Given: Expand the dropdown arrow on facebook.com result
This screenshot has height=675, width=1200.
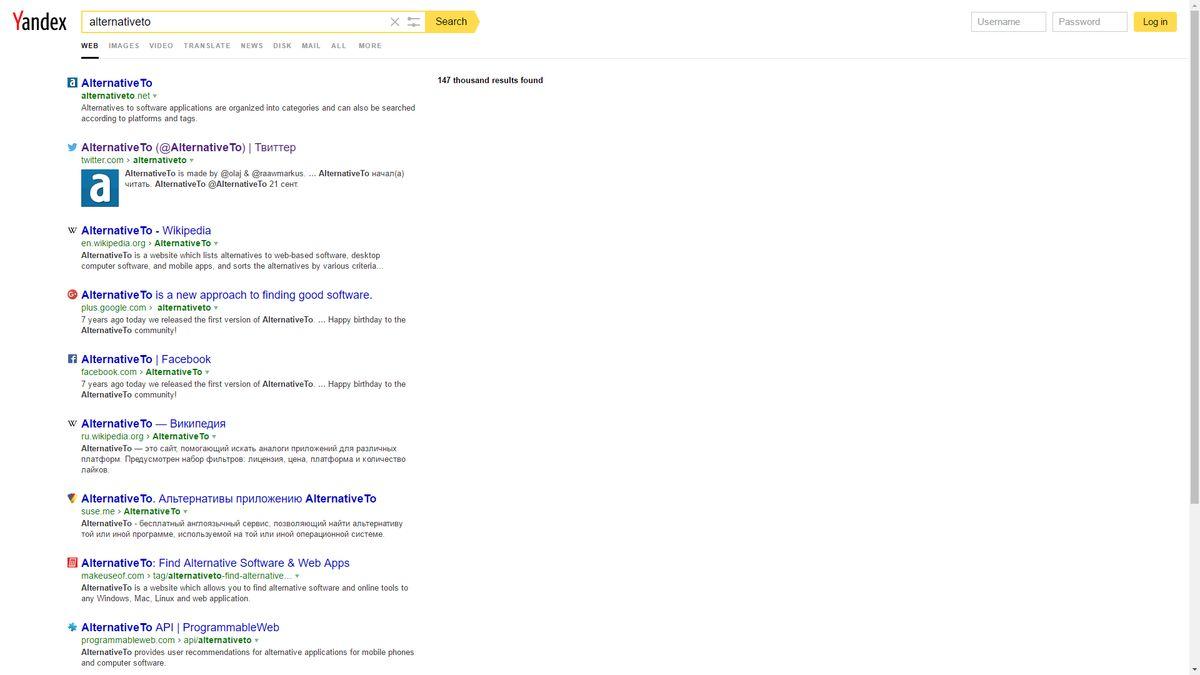Looking at the screenshot, I should pos(207,372).
